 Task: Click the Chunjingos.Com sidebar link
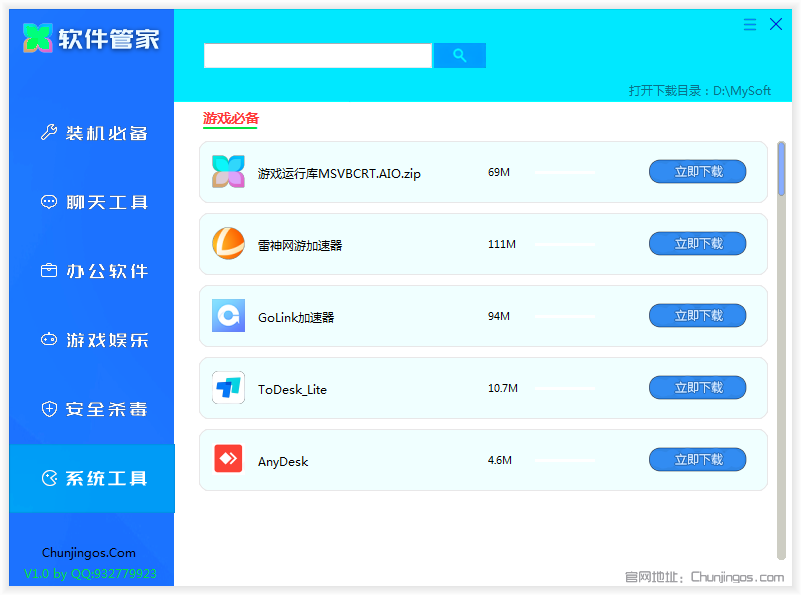(x=89, y=553)
